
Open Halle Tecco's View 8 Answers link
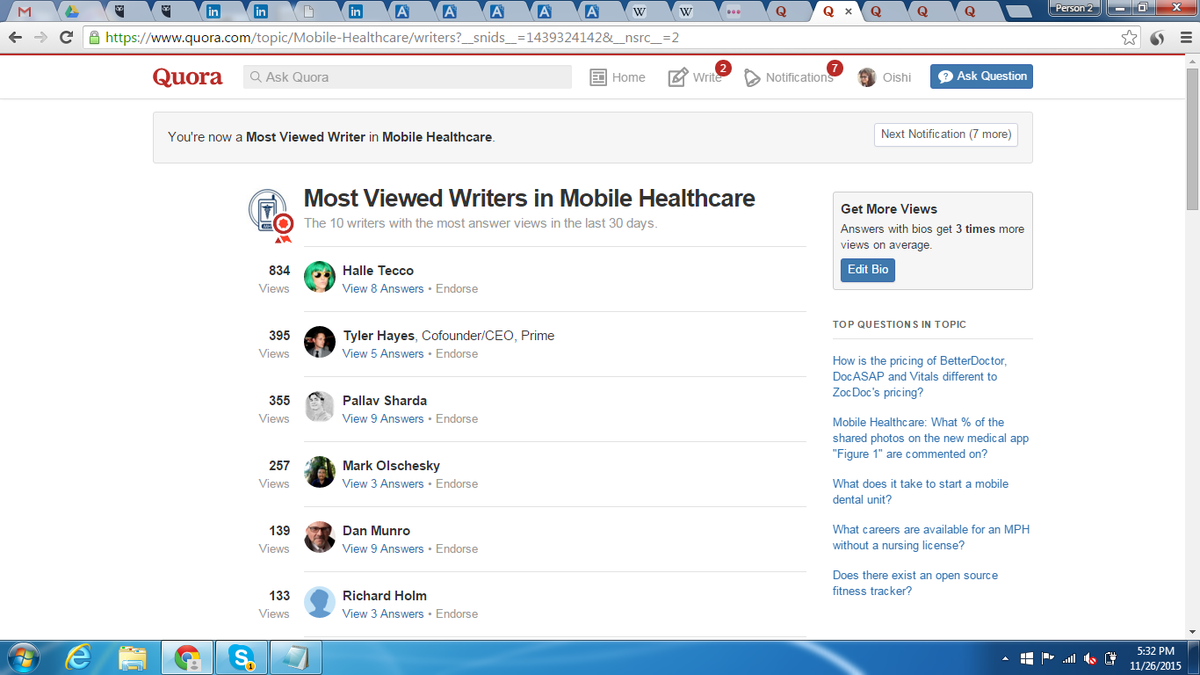[383, 289]
